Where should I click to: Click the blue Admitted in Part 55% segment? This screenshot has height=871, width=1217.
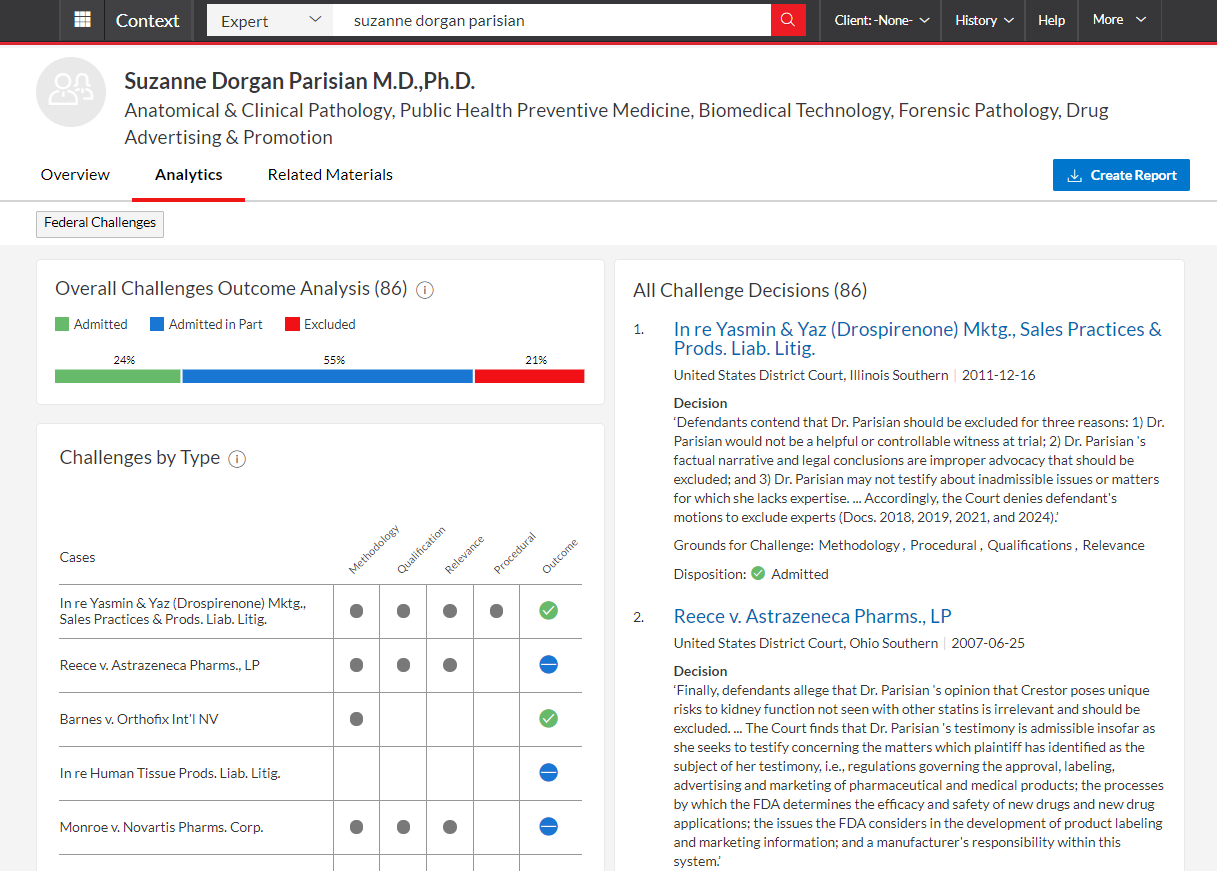[327, 376]
